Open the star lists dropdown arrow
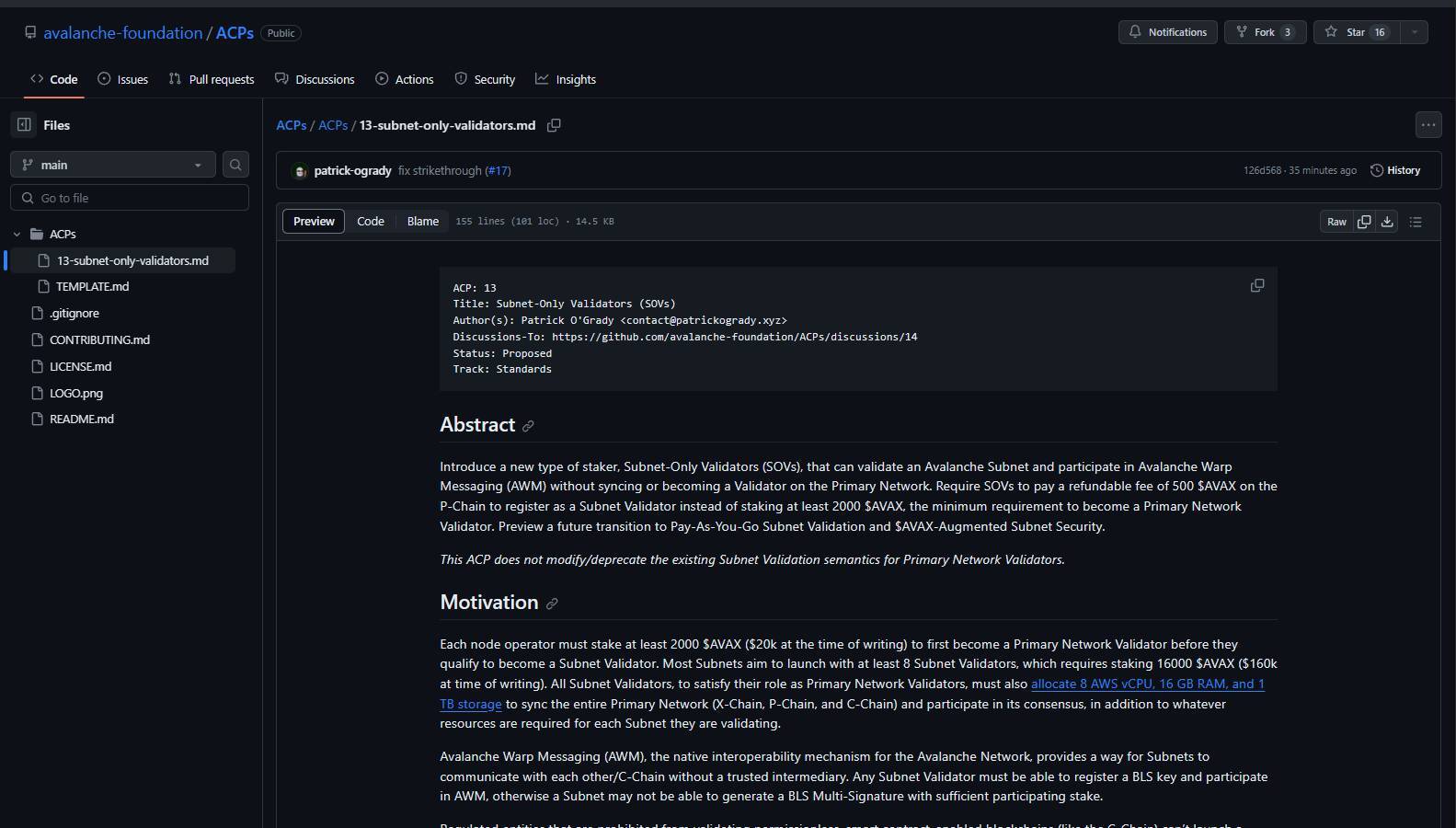Viewport: 1456px width, 828px height. tap(1414, 32)
